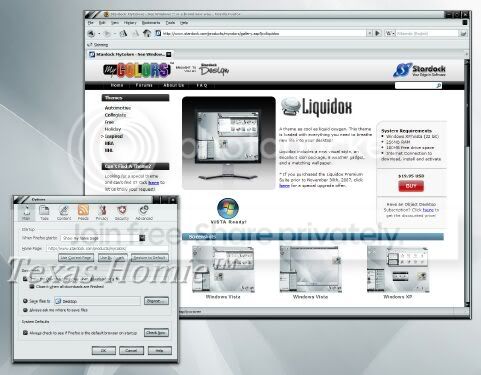Image resolution: width=481 pixels, height=375 pixels.
Task: Click OK in the Options dialog
Action: pyautogui.click(x=104, y=350)
